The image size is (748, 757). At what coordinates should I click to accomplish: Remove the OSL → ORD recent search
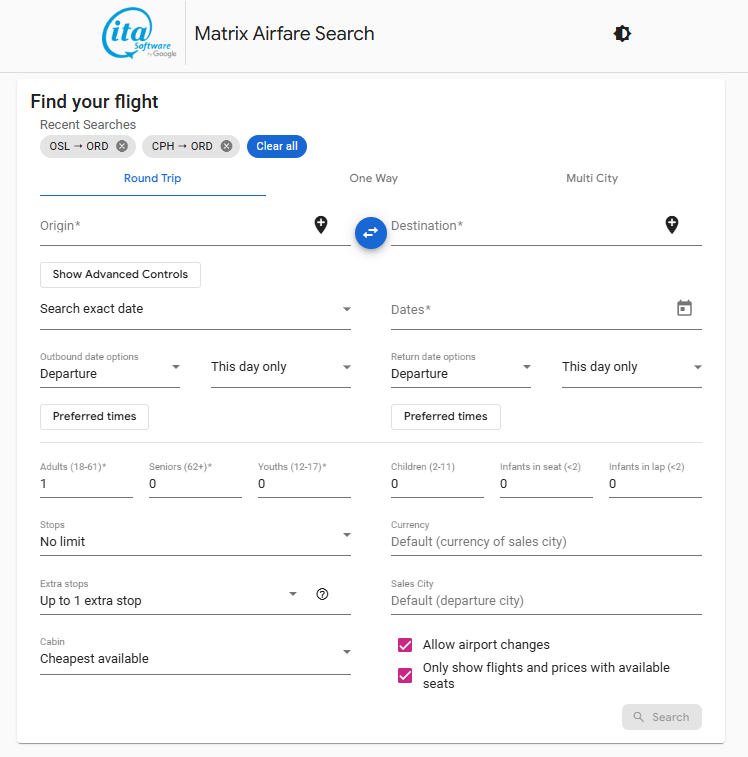click(122, 146)
